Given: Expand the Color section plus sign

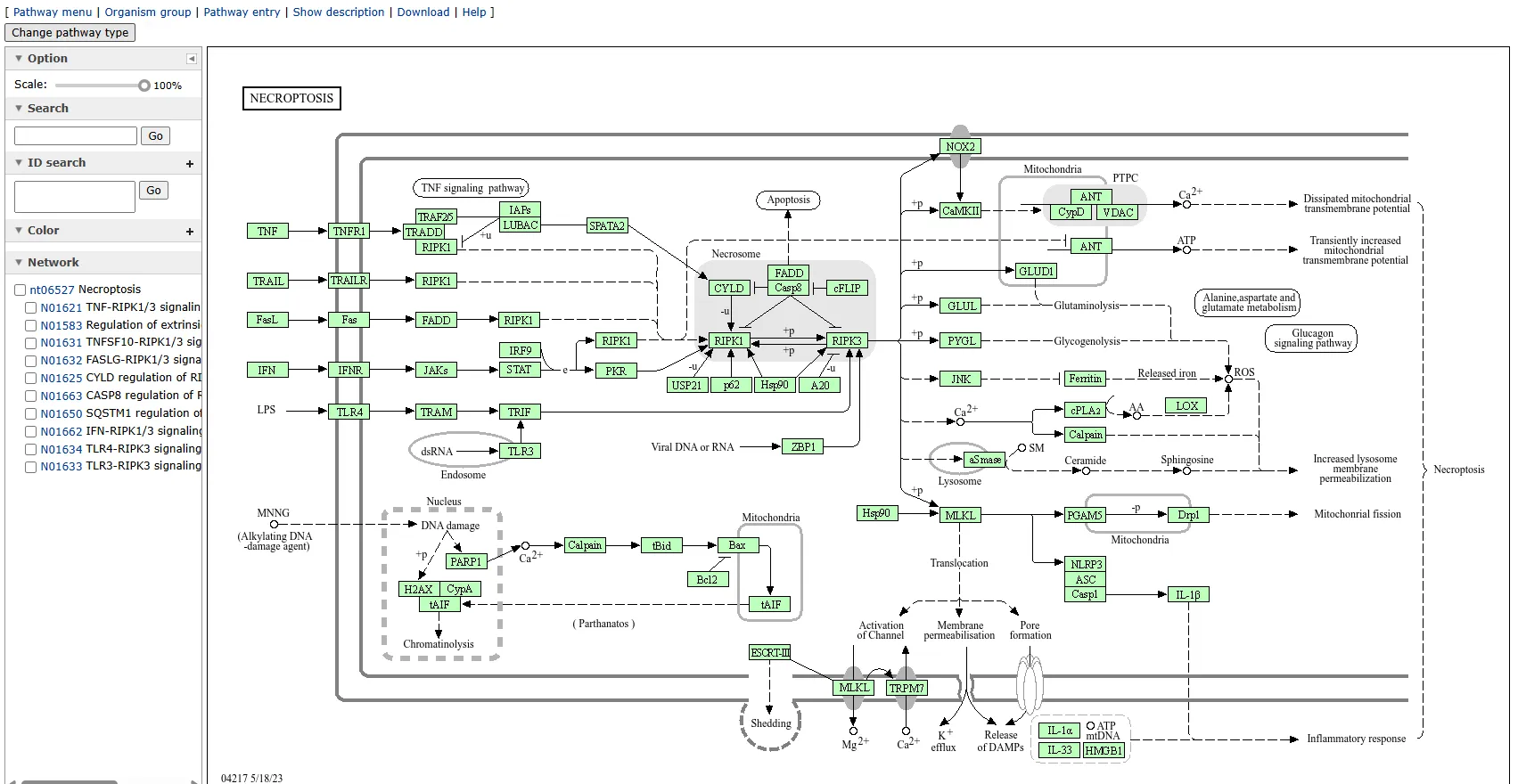Looking at the screenshot, I should point(189,232).
